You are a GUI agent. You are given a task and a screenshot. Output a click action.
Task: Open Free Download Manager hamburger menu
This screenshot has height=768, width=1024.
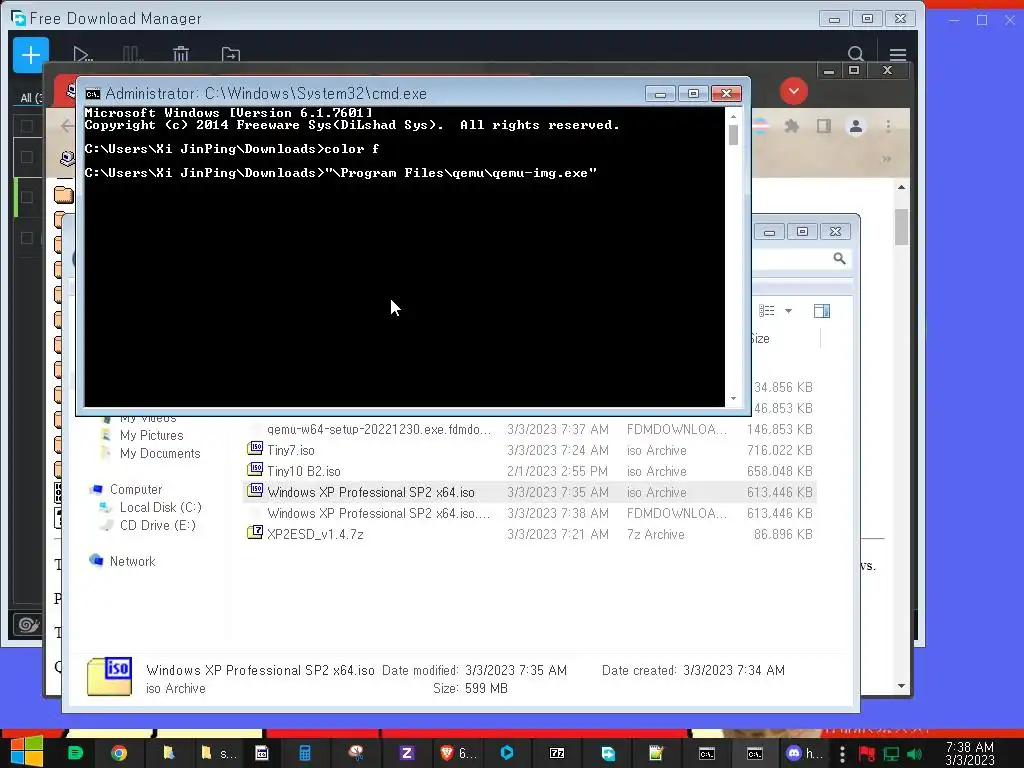[898, 54]
